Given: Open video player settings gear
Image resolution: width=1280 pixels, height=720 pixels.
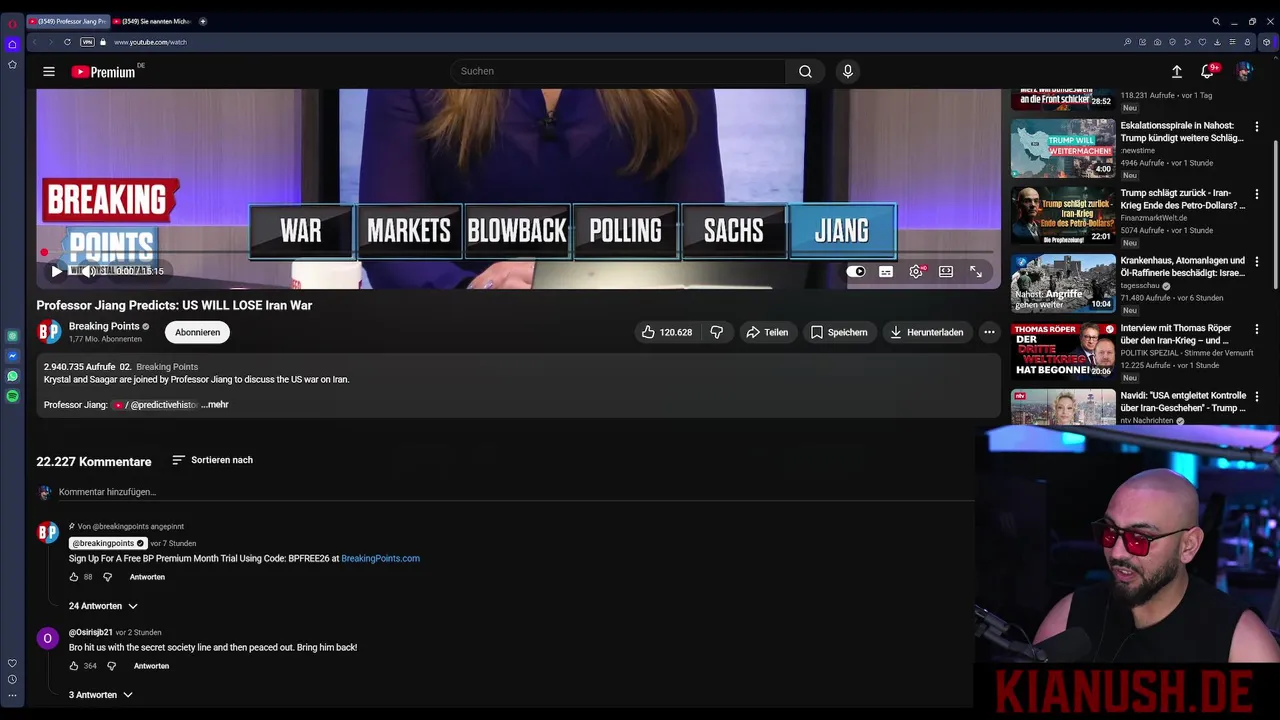Looking at the screenshot, I should point(916,271).
